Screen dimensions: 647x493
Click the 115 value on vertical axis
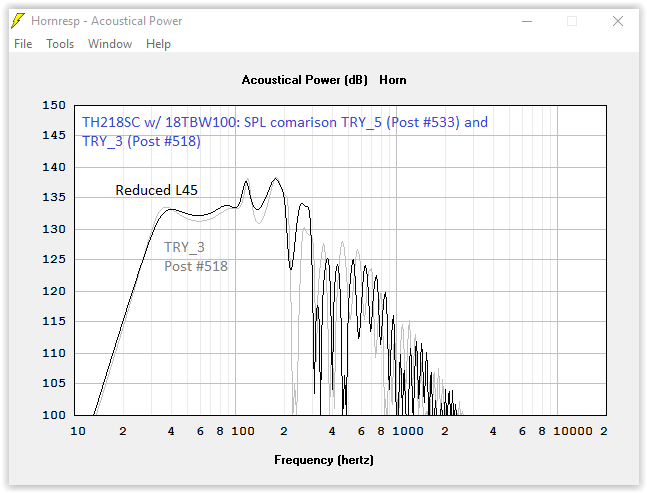[x=54, y=321]
